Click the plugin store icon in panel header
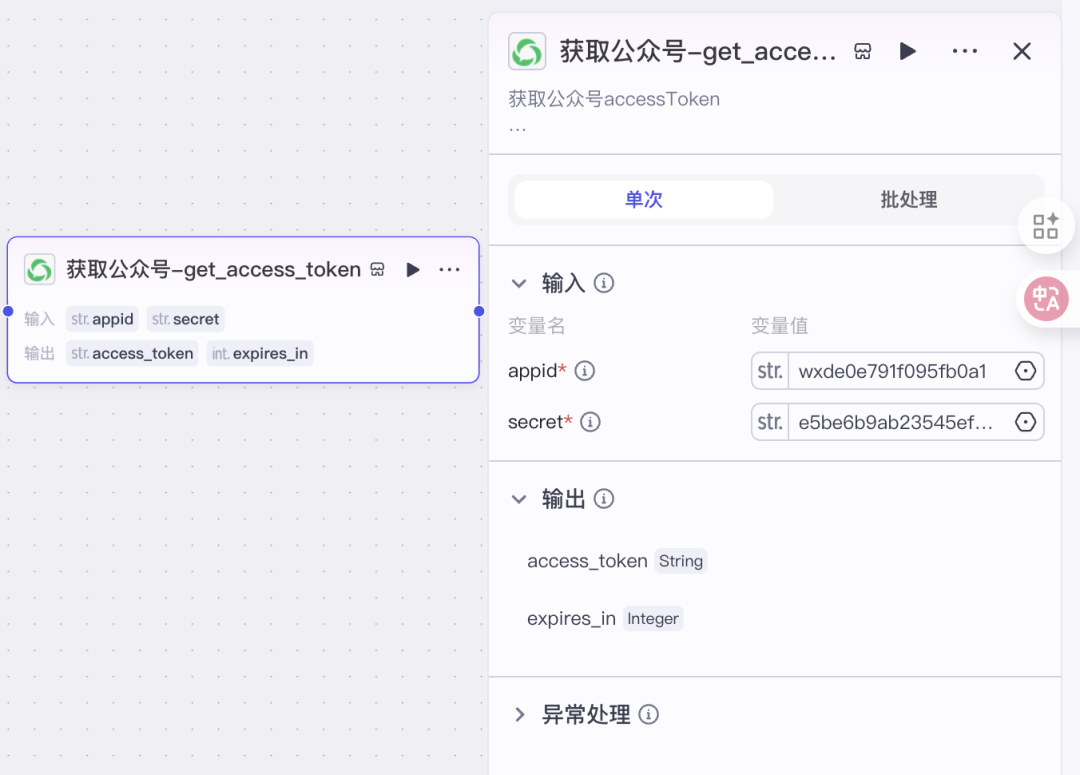This screenshot has height=775, width=1080. point(862,52)
